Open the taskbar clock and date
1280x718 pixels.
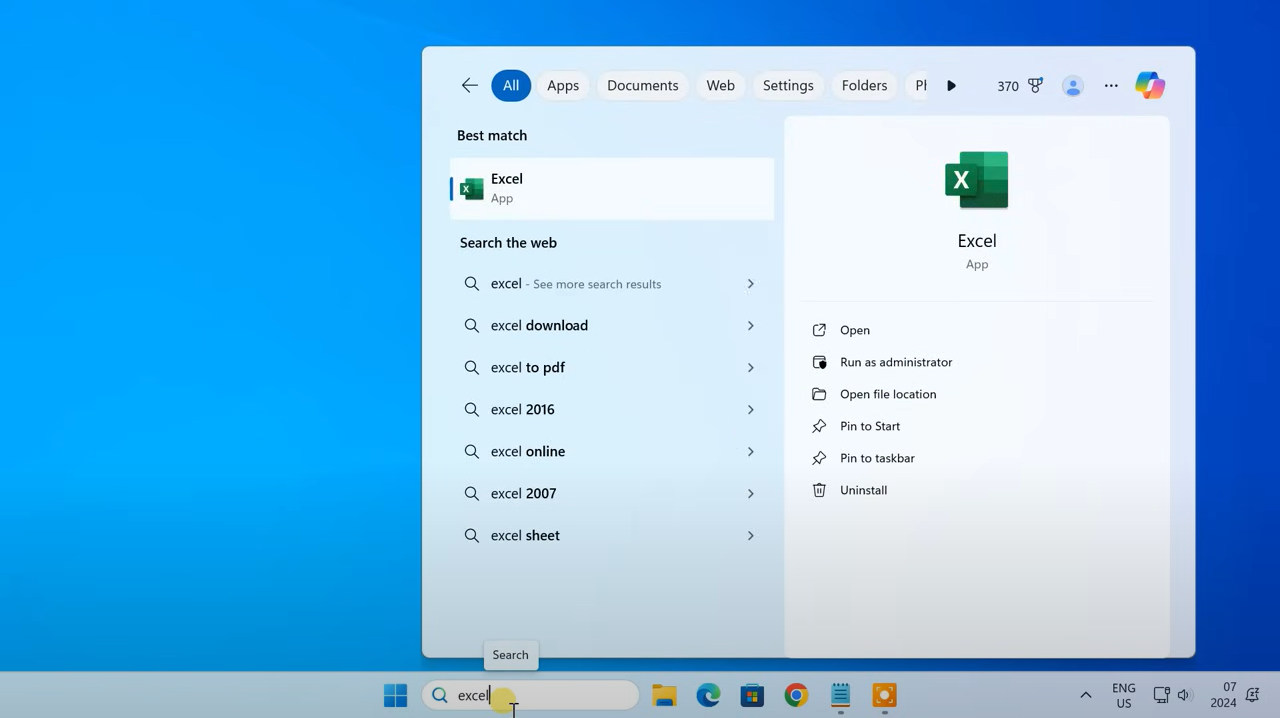click(x=1223, y=696)
